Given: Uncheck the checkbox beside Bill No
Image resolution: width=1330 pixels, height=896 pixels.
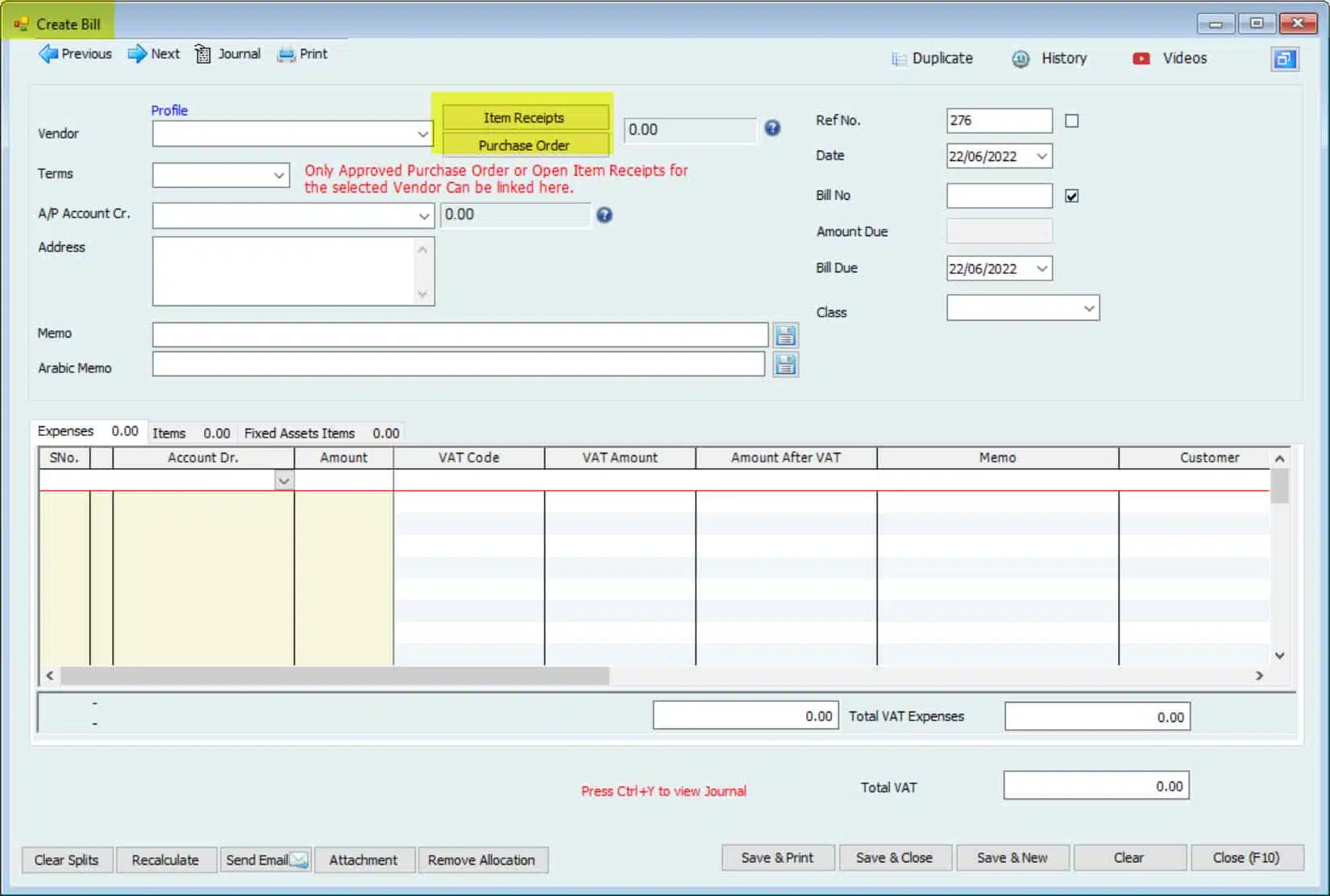Looking at the screenshot, I should point(1071,196).
